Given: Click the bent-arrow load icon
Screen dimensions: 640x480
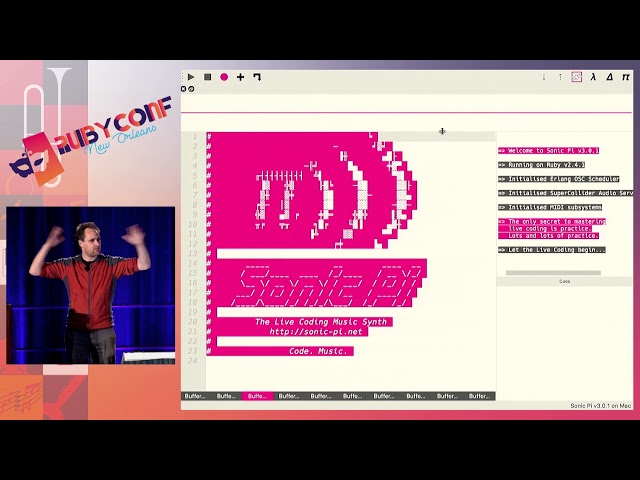Looking at the screenshot, I should (257, 77).
